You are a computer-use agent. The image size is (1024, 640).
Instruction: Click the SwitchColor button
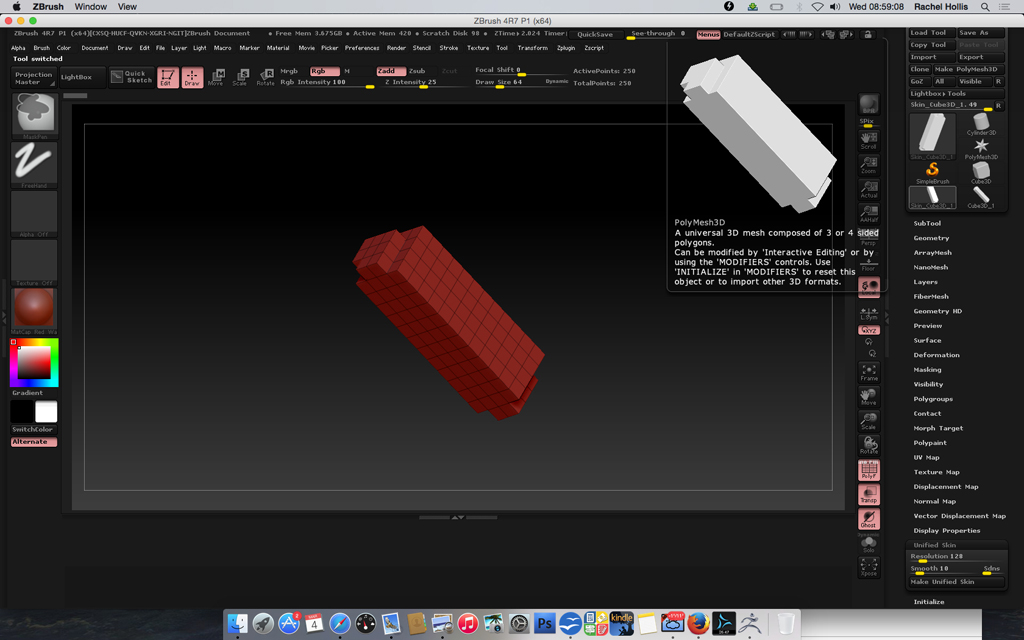click(33, 430)
